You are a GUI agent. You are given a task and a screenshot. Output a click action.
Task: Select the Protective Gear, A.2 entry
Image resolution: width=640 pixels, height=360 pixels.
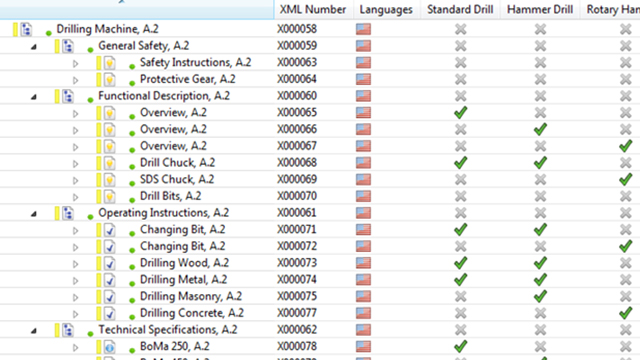(x=188, y=79)
